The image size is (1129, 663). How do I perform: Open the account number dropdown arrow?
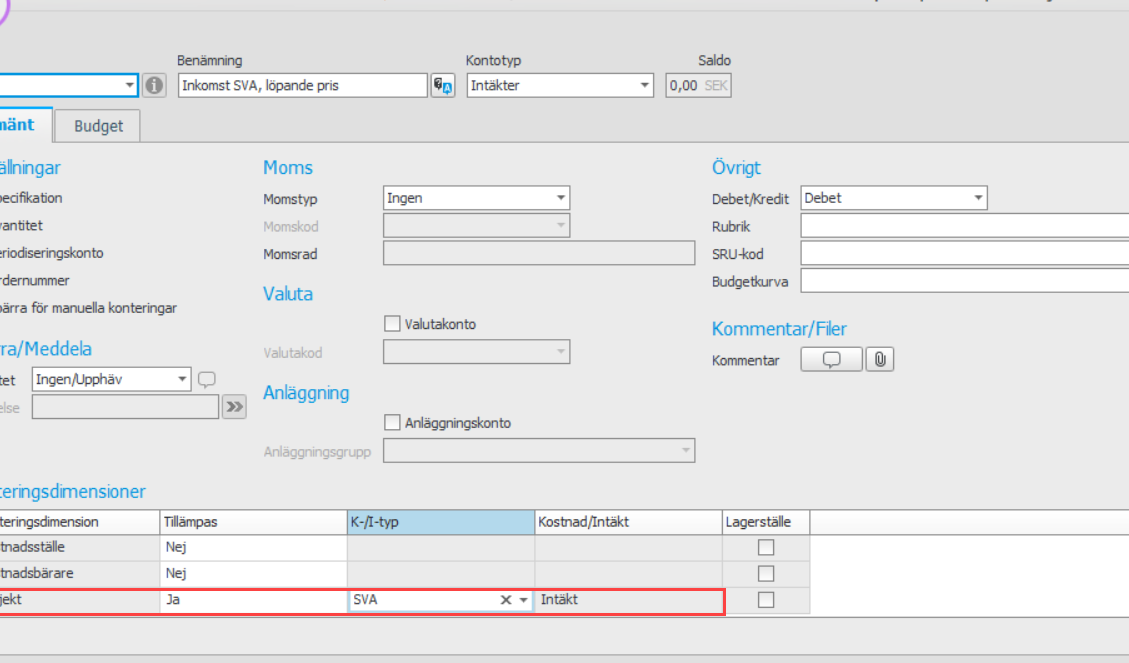pyautogui.click(x=129, y=85)
